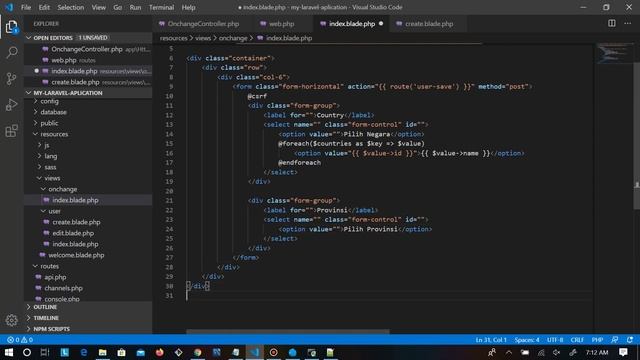The height and width of the screenshot is (360, 640).
Task: Click Ln 31, Col 1 go-to-line status
Action: coord(491,340)
